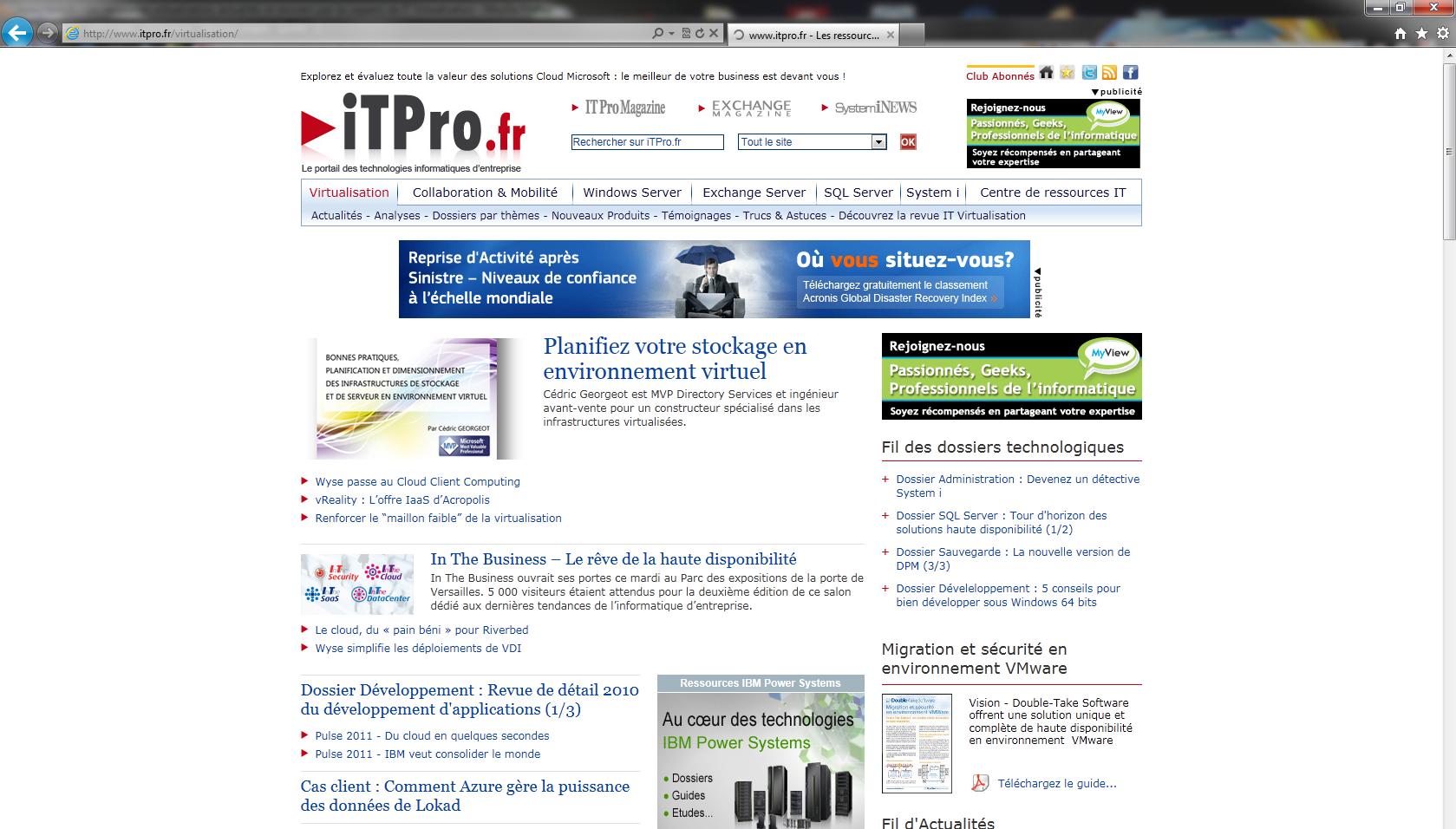
Task: Click the small MyView Rejoignez-nous banner in header
Action: point(1053,134)
